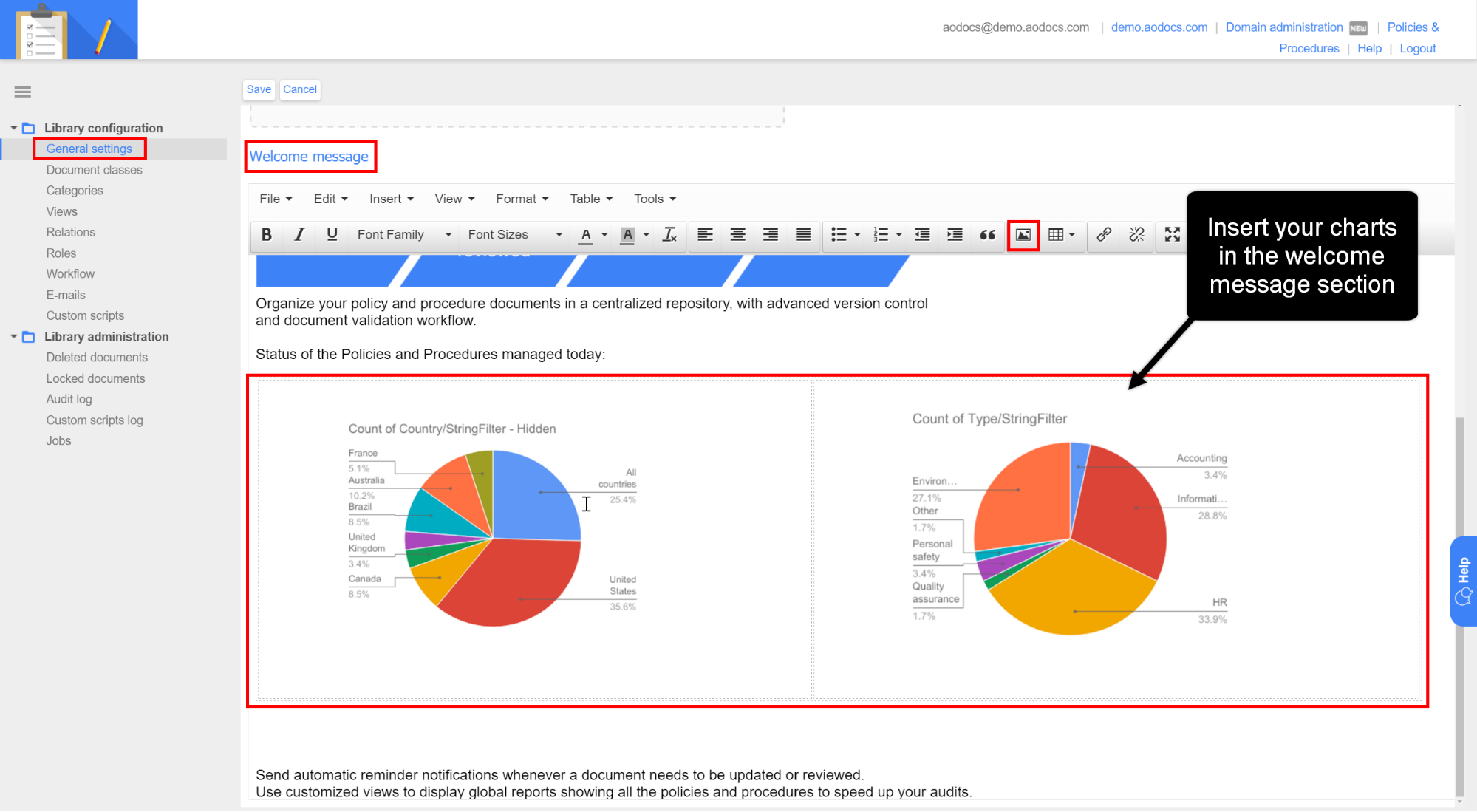The width and height of the screenshot is (1477, 812).
Task: Insert a numbered list
Action: [881, 235]
